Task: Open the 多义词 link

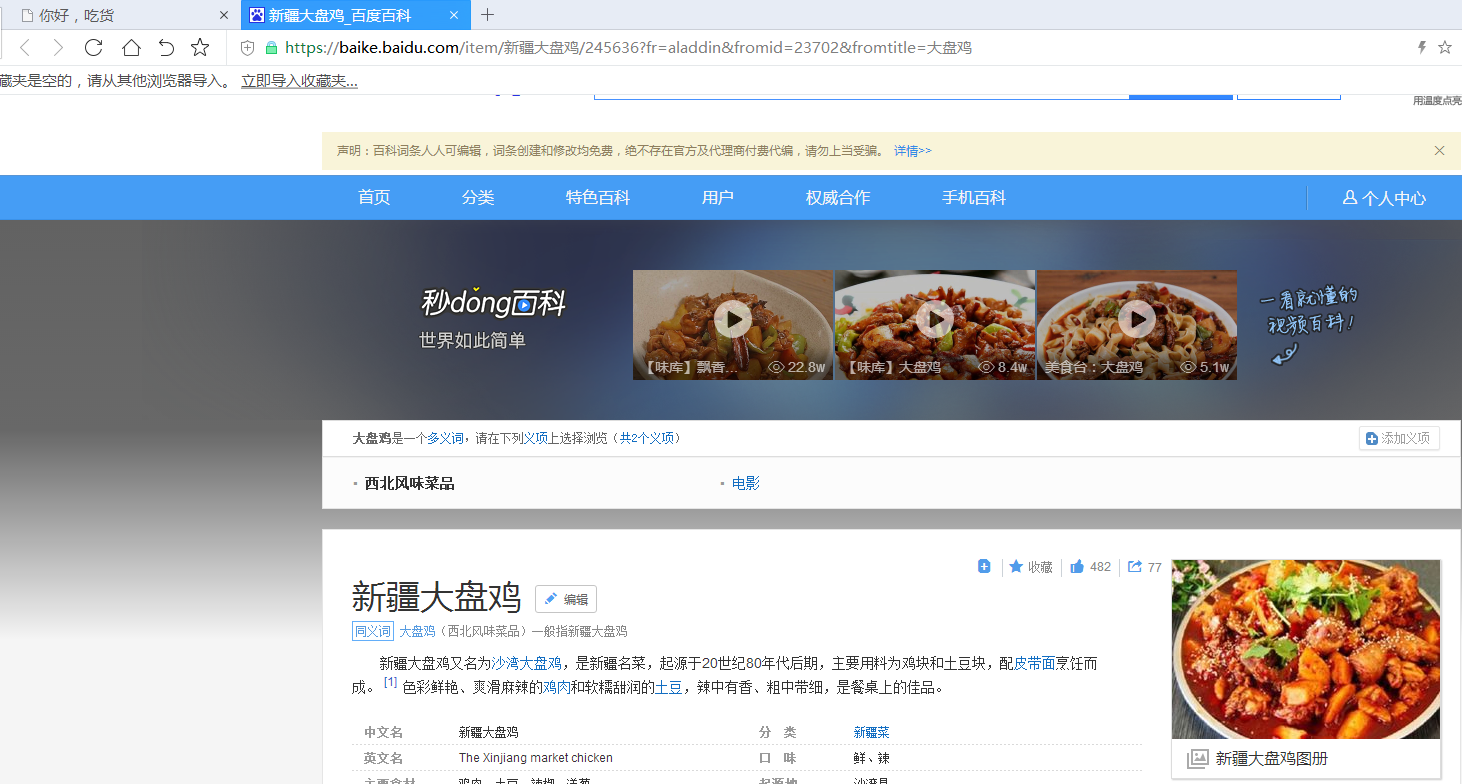Action: [x=445, y=438]
